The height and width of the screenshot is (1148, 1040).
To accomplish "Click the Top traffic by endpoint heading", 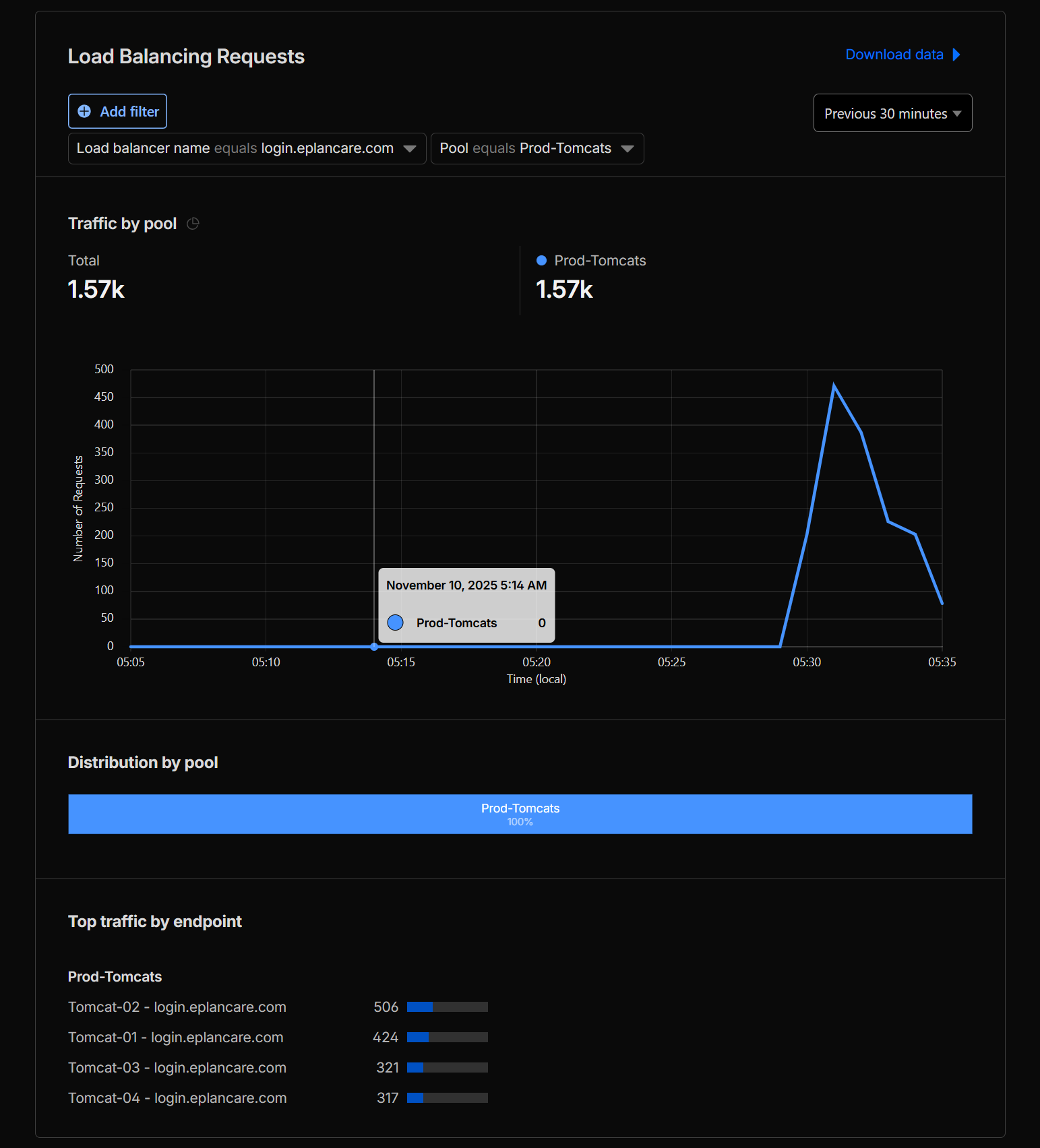I will (155, 922).
